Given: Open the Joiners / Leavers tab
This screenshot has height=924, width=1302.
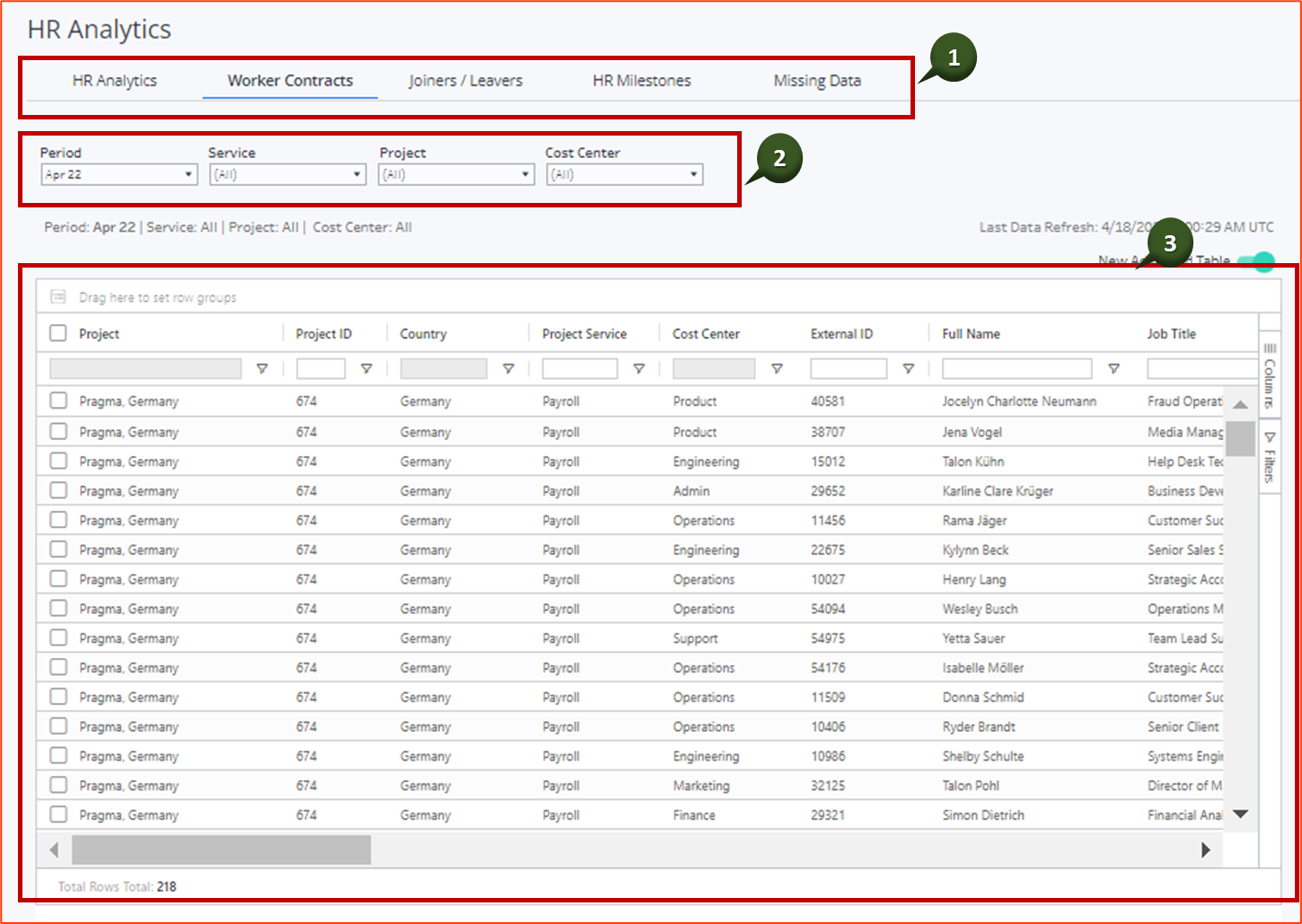Looking at the screenshot, I should [x=465, y=81].
